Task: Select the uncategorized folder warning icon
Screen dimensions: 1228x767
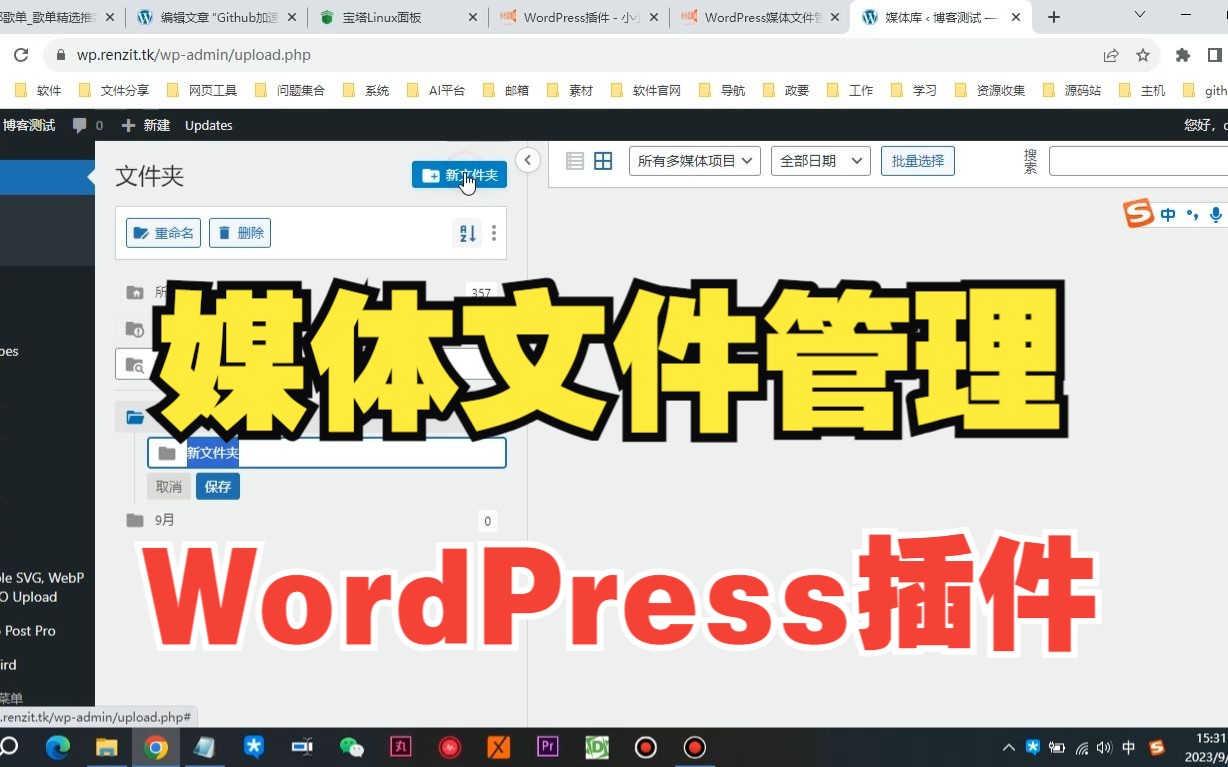Action: click(135, 328)
